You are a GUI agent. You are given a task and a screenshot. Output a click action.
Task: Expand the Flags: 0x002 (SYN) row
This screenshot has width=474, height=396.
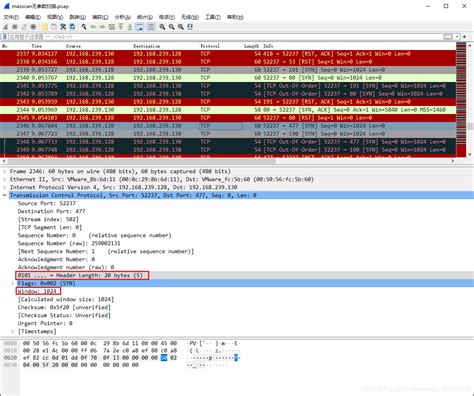pyautogui.click(x=13, y=283)
